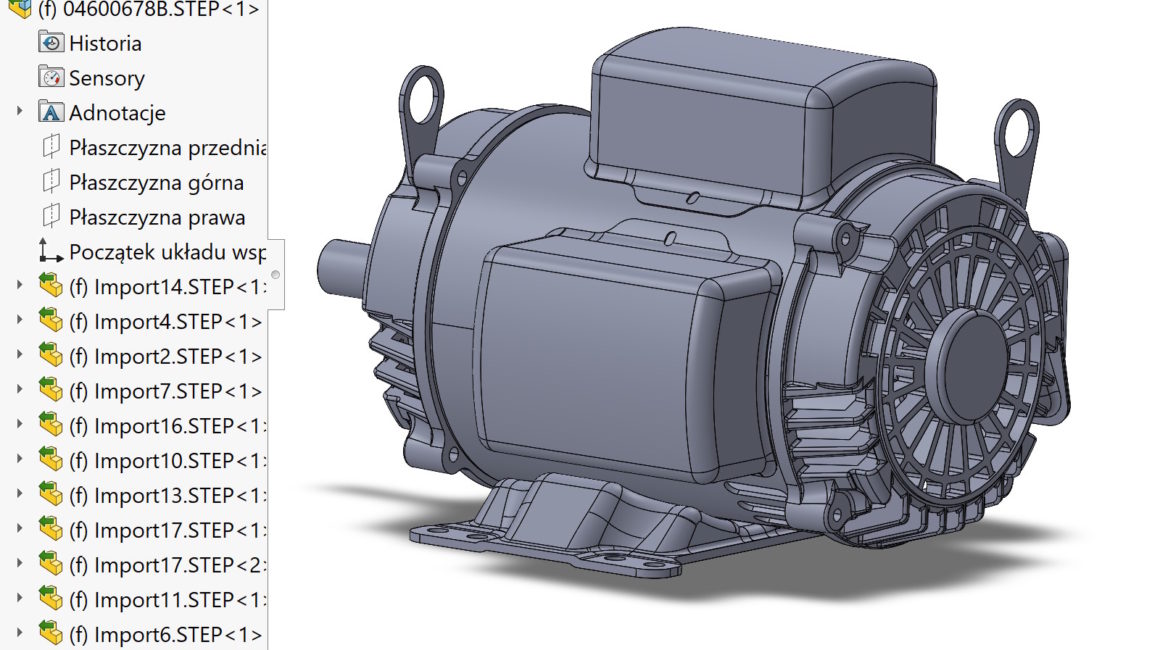Click the Import6.STEP component icon
This screenshot has height=650, width=1160.
click(x=50, y=634)
